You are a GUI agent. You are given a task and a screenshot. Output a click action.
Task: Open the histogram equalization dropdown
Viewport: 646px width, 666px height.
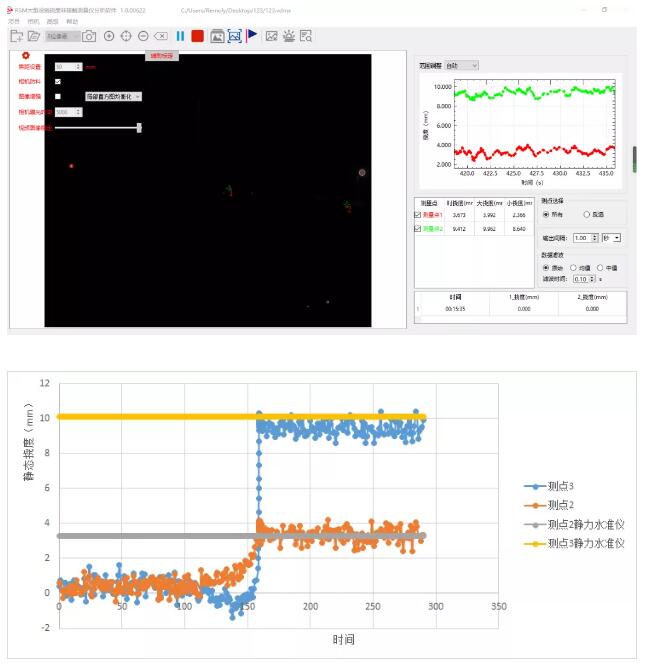point(113,97)
